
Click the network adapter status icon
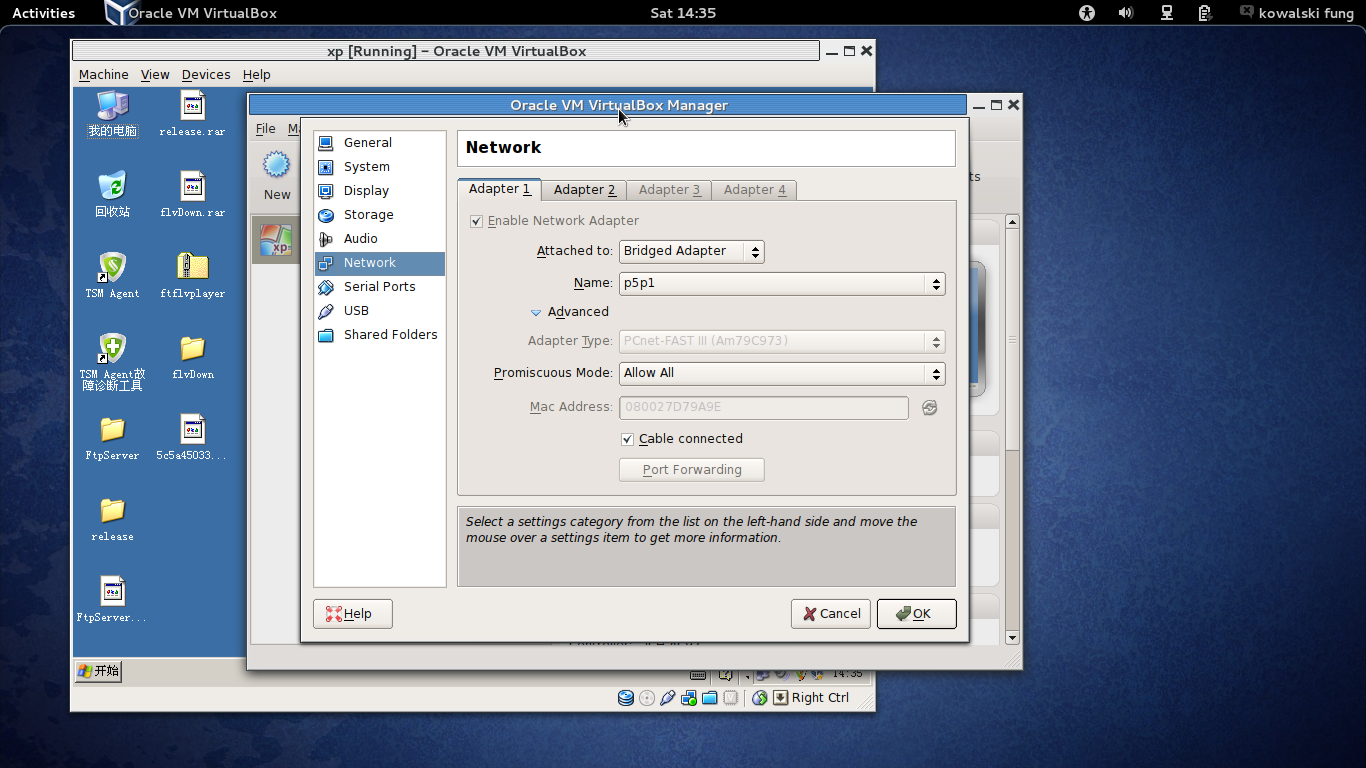[689, 698]
